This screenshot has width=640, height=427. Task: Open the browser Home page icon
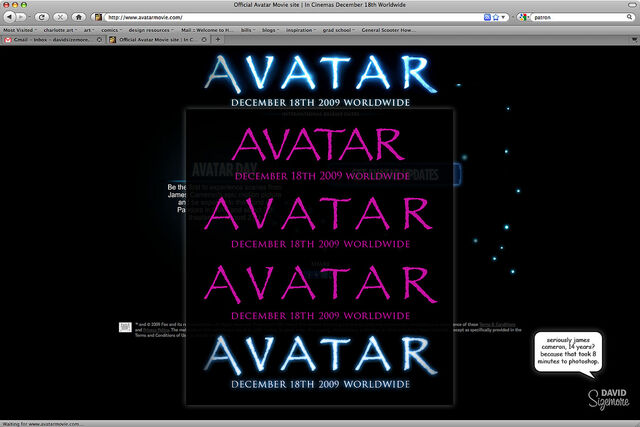[x=78, y=17]
